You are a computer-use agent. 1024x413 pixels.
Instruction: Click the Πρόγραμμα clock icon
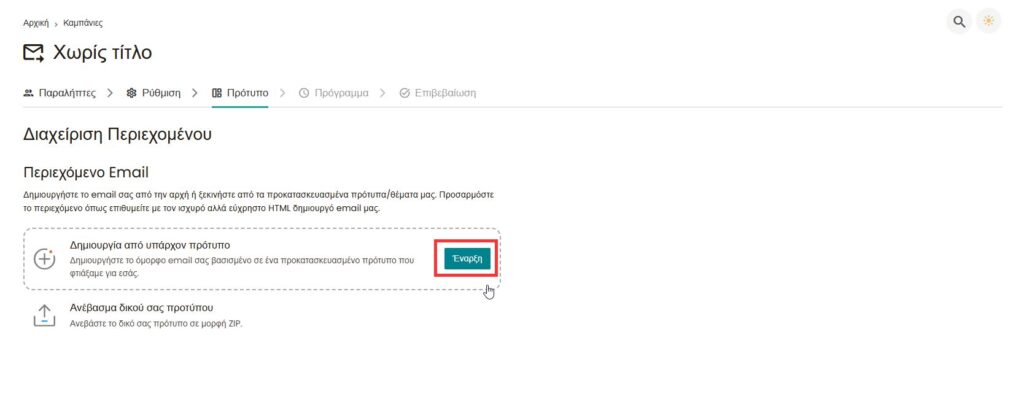(304, 93)
